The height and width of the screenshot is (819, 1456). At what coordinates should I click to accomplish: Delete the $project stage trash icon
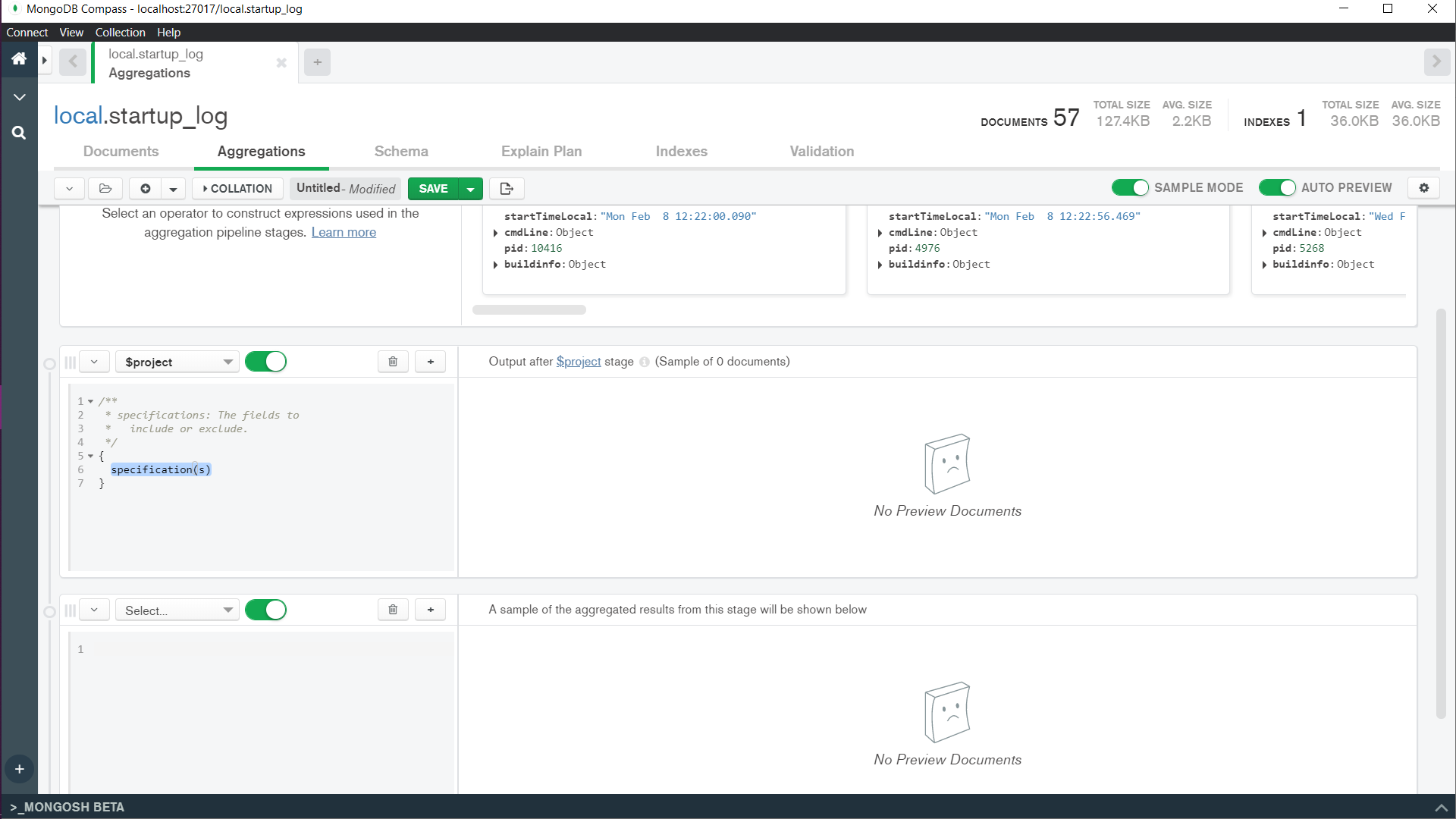coord(393,362)
